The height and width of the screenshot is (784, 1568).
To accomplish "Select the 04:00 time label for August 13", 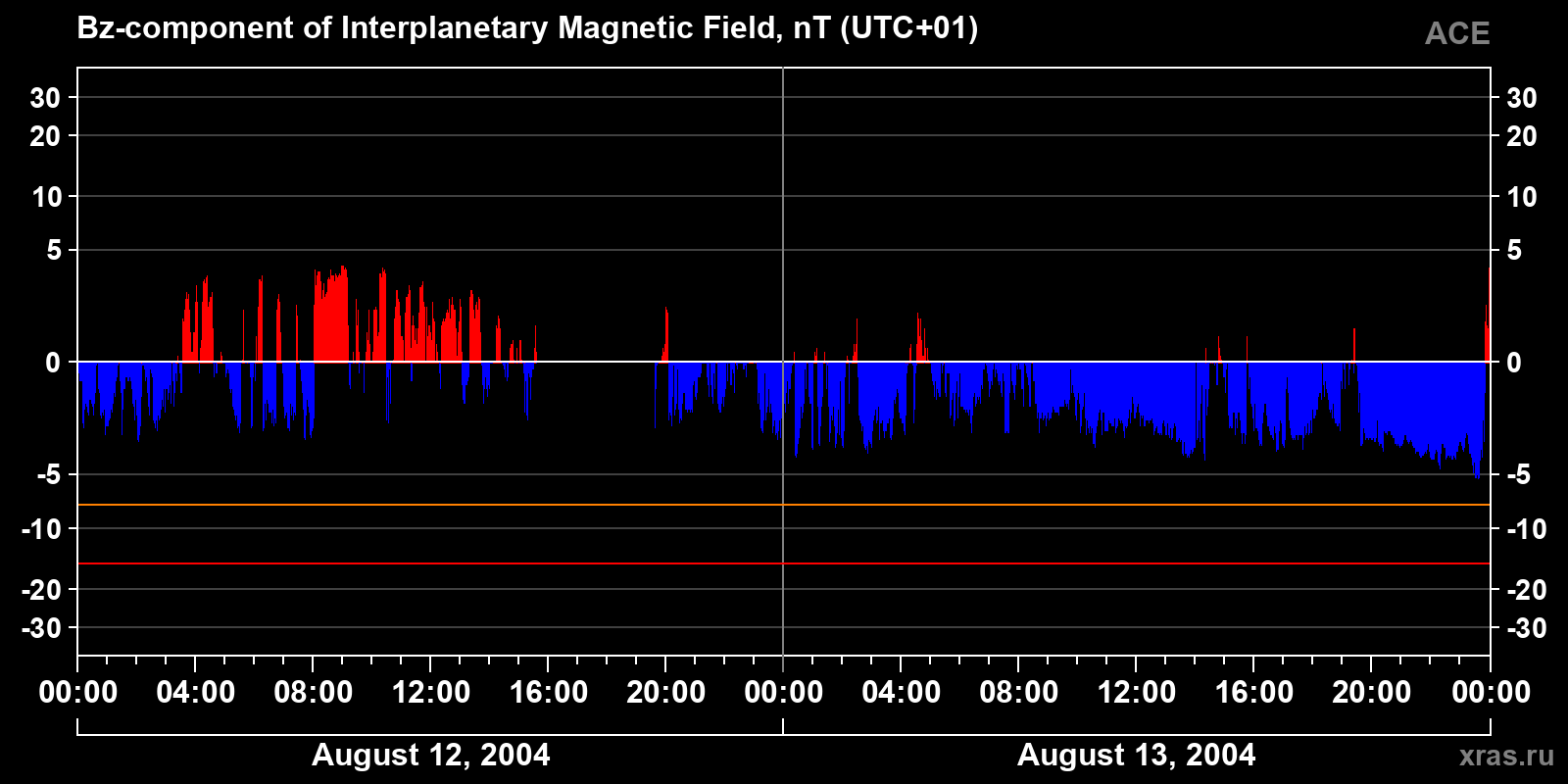I will coord(902,693).
